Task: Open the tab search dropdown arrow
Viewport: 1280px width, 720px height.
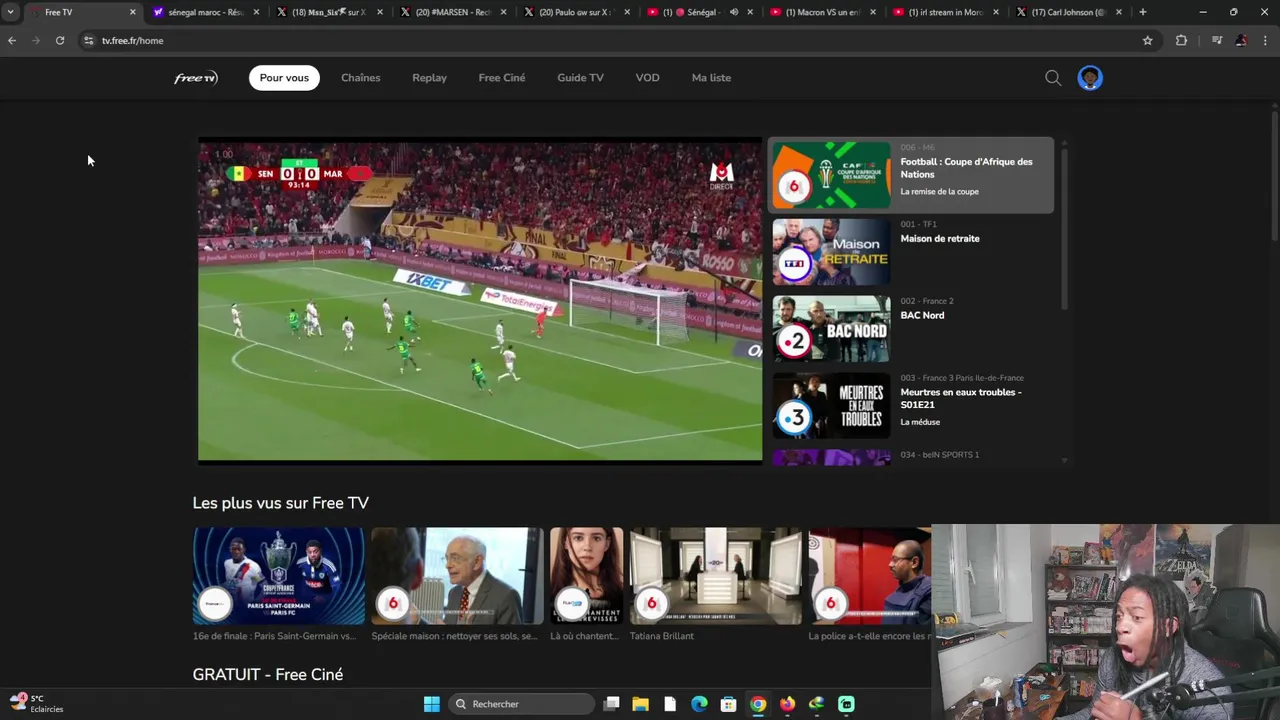Action: (10, 12)
